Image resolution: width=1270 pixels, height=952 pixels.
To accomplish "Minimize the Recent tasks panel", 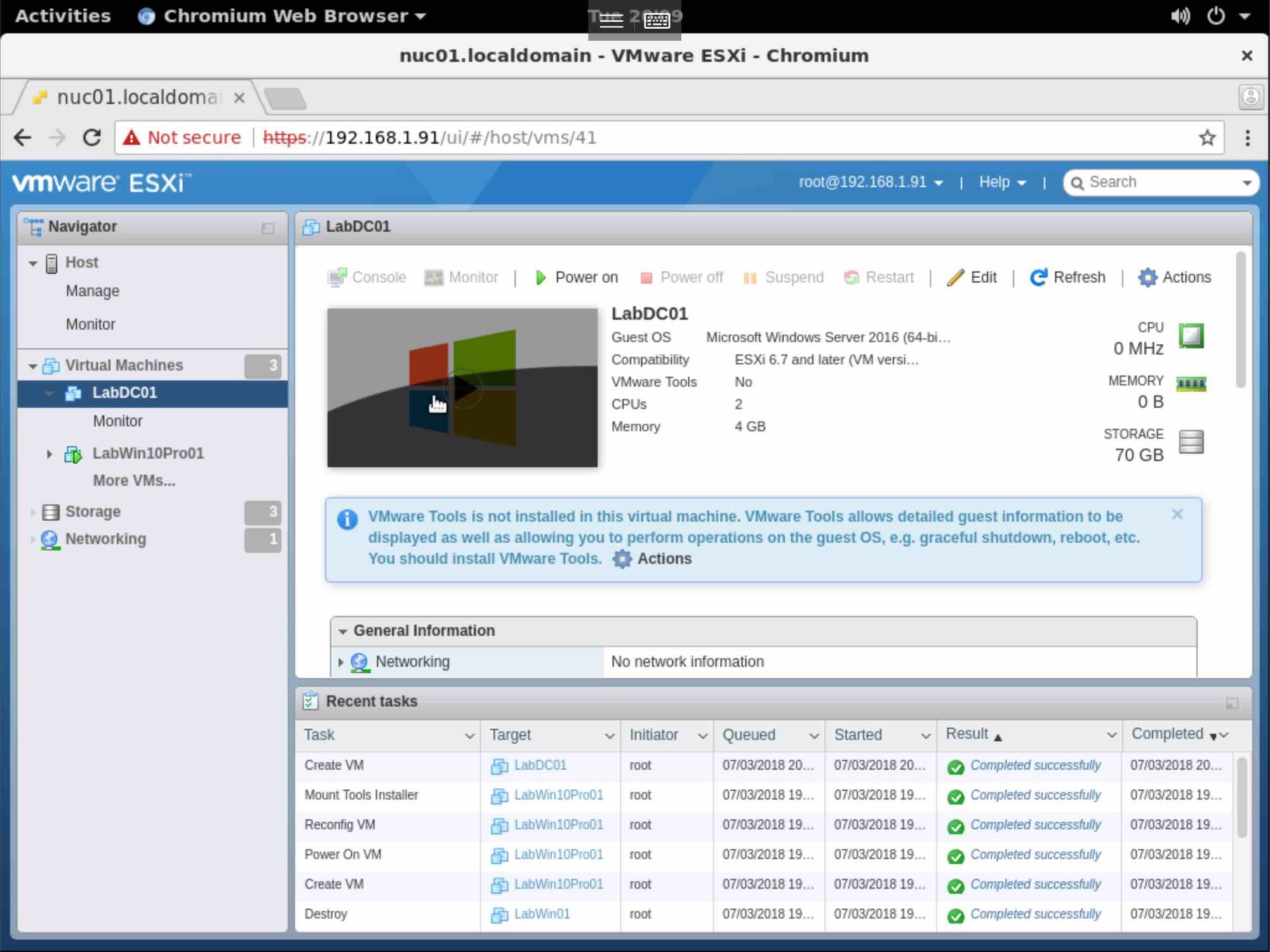I will point(1232,703).
